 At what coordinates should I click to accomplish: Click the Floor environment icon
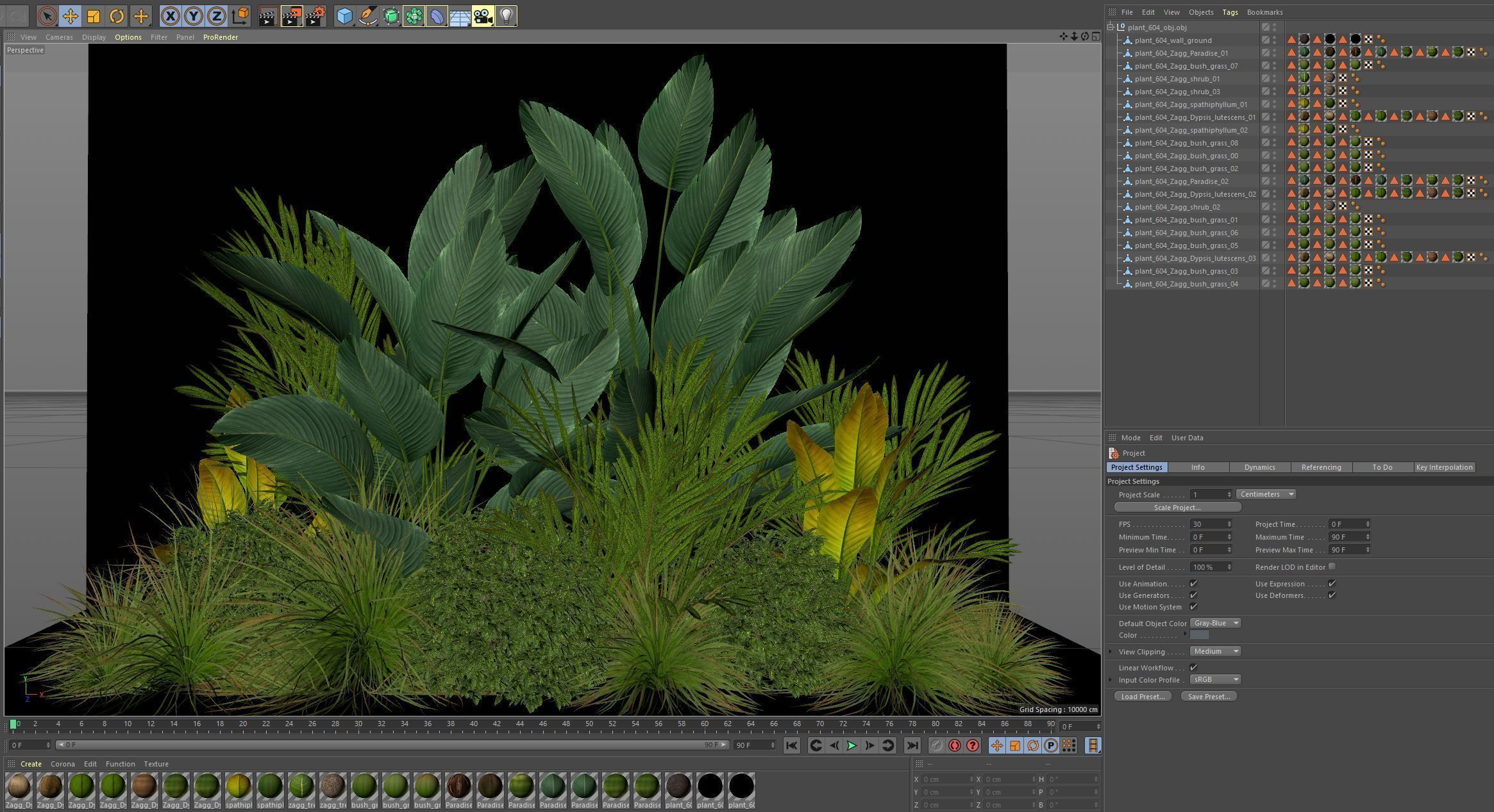460,16
